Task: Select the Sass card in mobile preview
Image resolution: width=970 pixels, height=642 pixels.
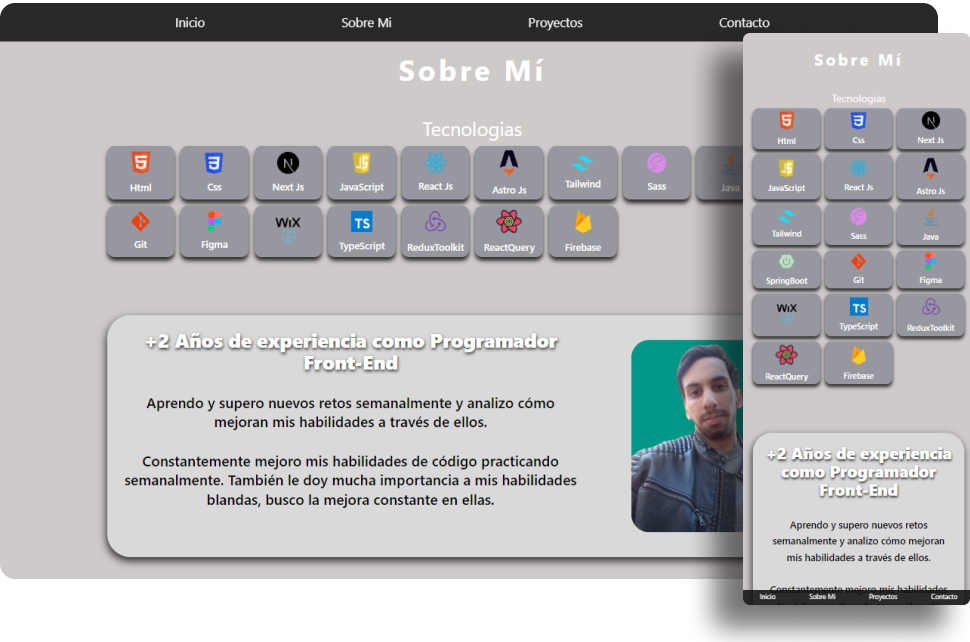Action: click(858, 224)
